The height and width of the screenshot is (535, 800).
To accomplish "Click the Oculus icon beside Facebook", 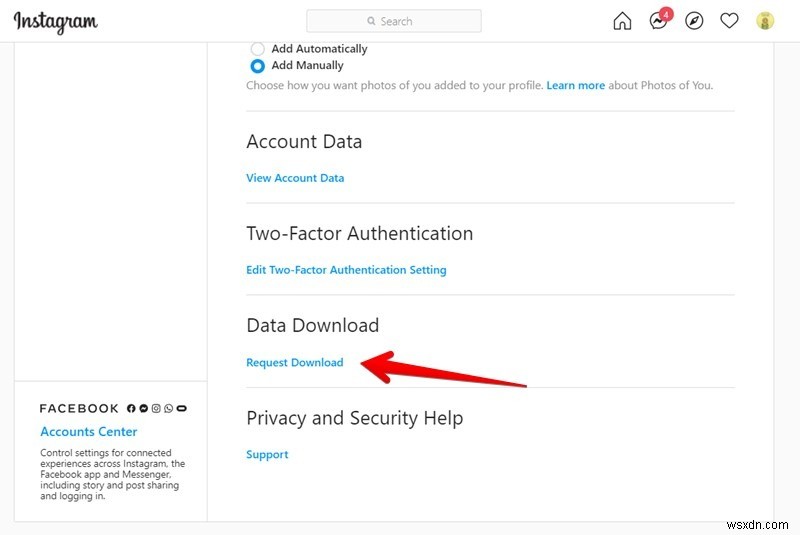I will 182,408.
